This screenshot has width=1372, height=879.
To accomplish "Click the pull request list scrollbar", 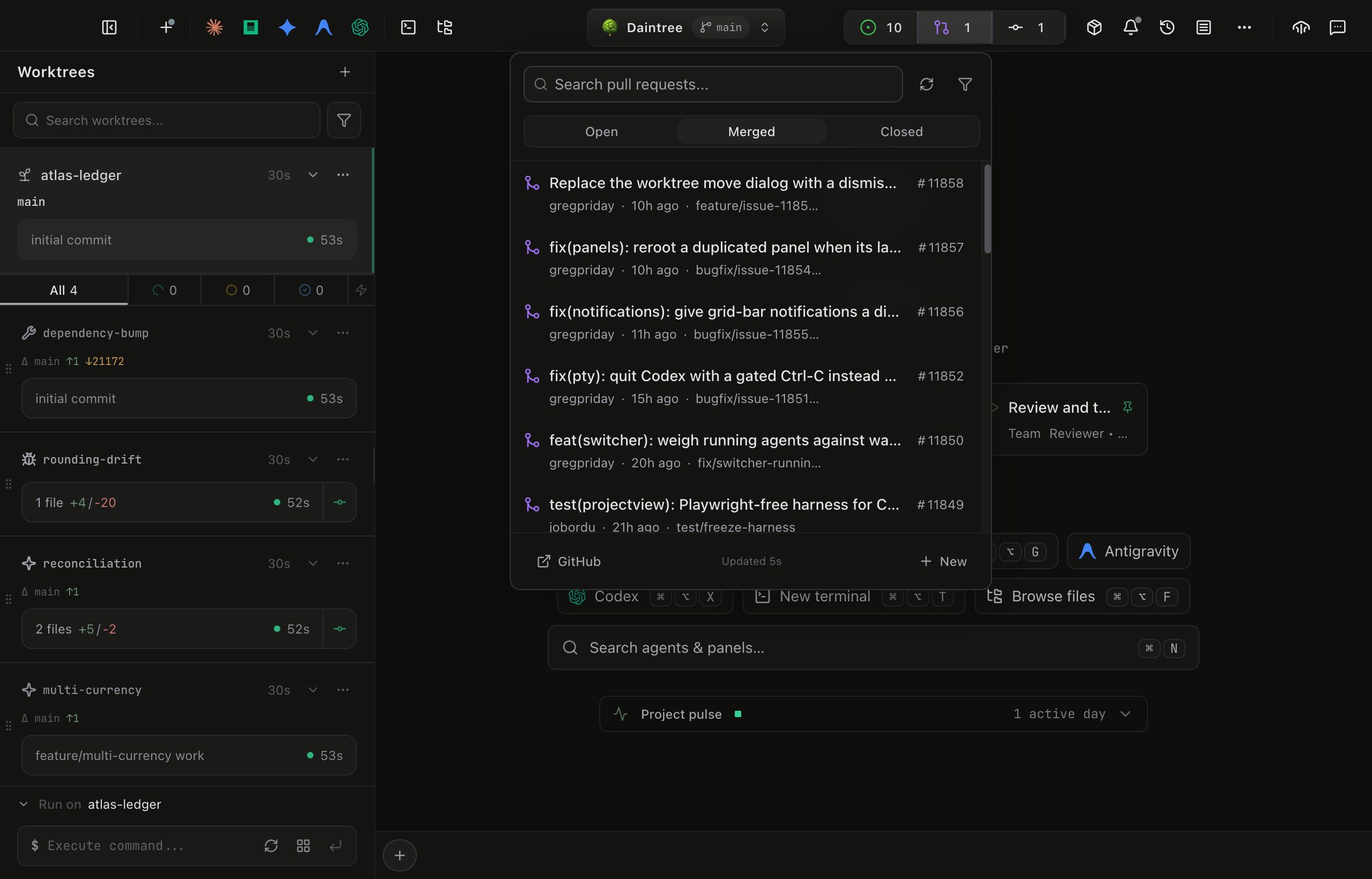I will coord(987,209).
